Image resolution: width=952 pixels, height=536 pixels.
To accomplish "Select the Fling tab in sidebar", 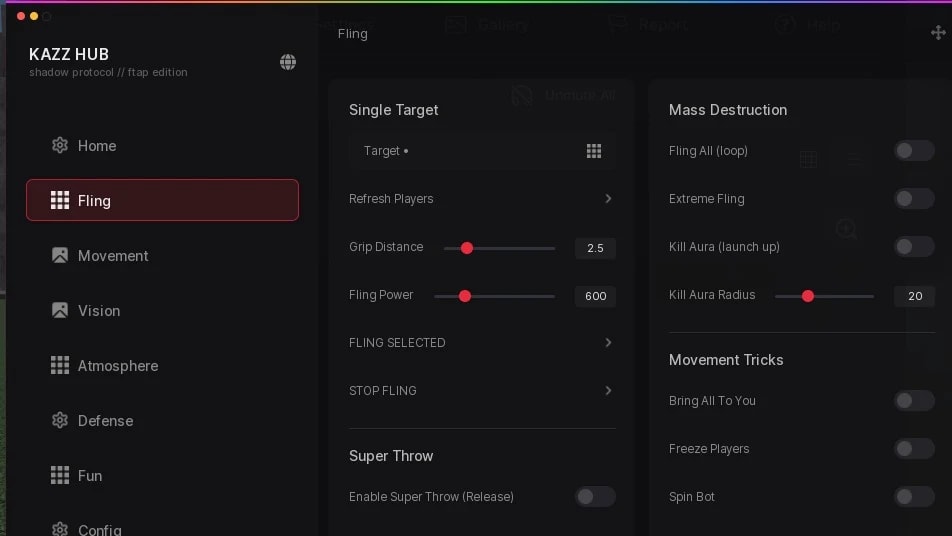I will click(162, 200).
